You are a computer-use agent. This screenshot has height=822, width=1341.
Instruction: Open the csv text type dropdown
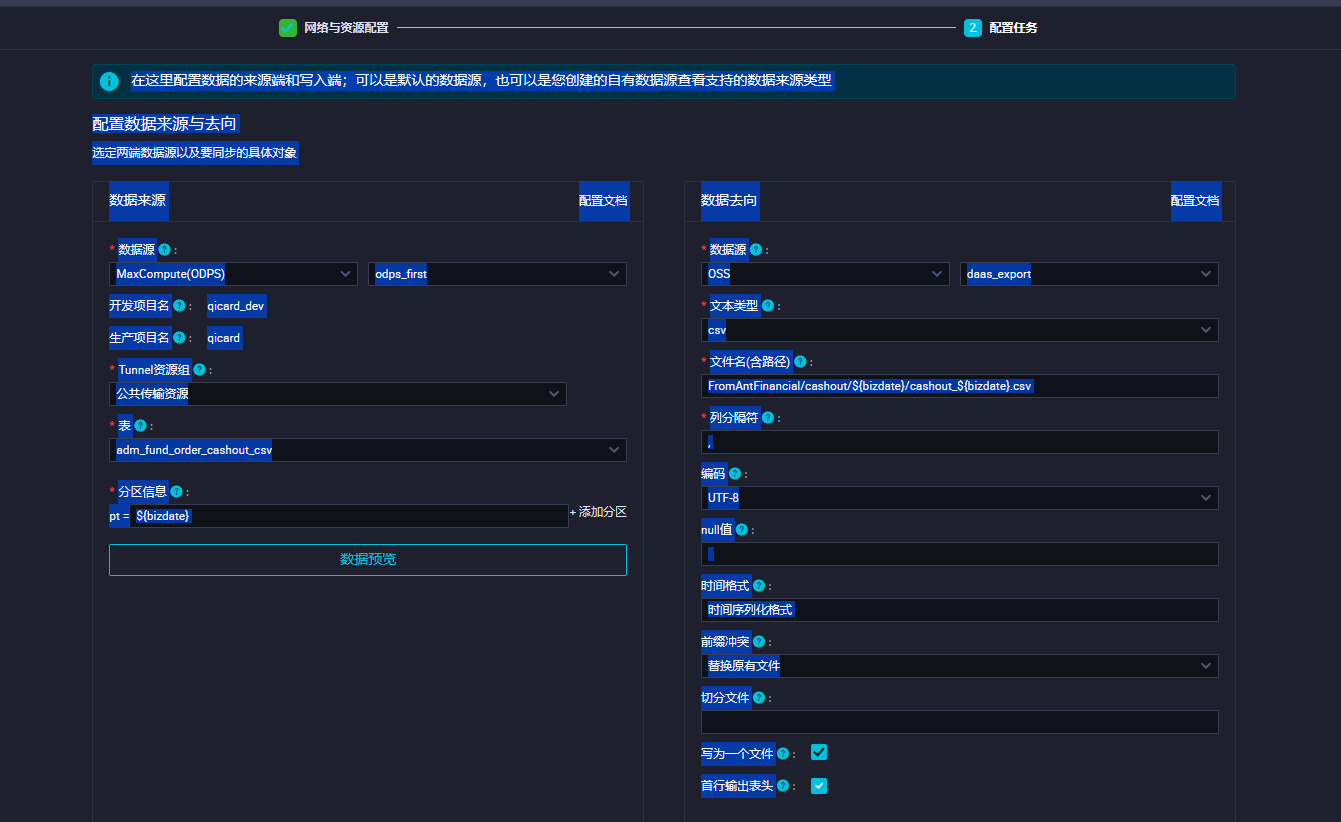[960, 330]
